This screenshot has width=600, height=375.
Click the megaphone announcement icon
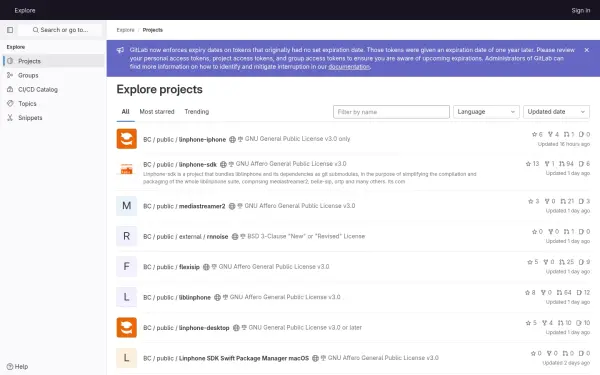tap(120, 50)
